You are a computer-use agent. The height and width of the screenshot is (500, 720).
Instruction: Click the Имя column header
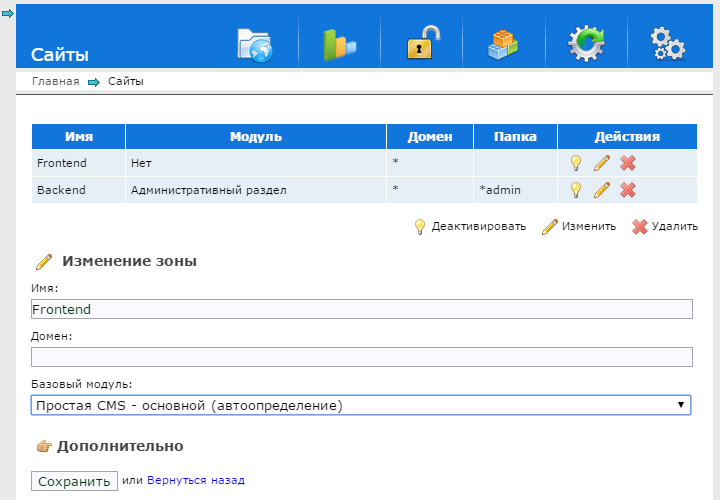pyautogui.click(x=79, y=136)
